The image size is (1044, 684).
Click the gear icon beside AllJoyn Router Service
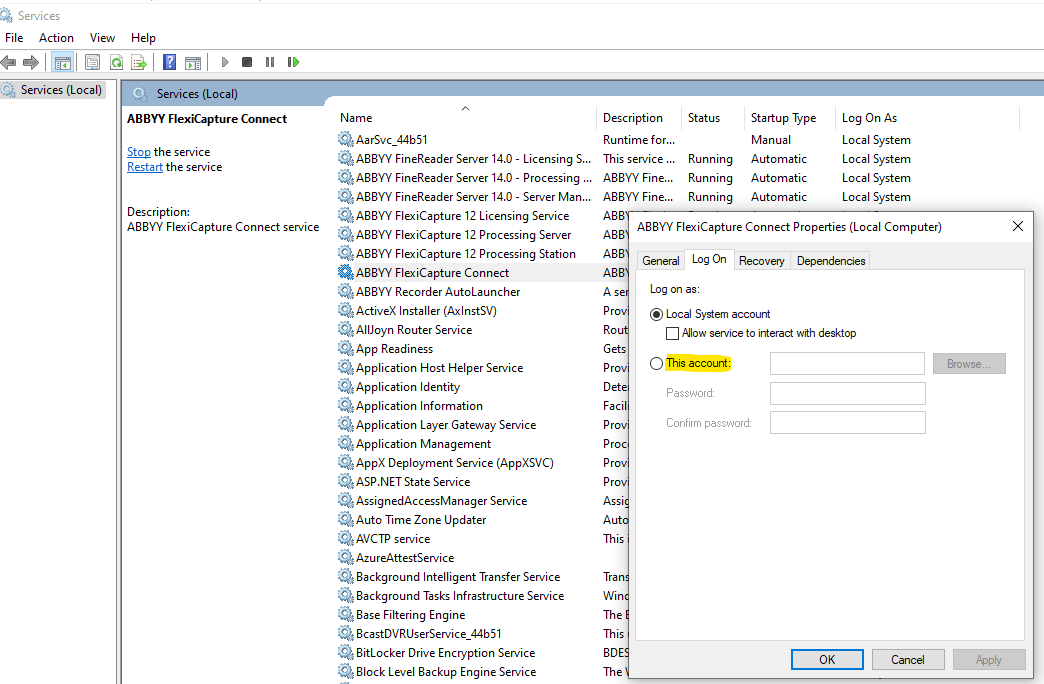pos(345,329)
